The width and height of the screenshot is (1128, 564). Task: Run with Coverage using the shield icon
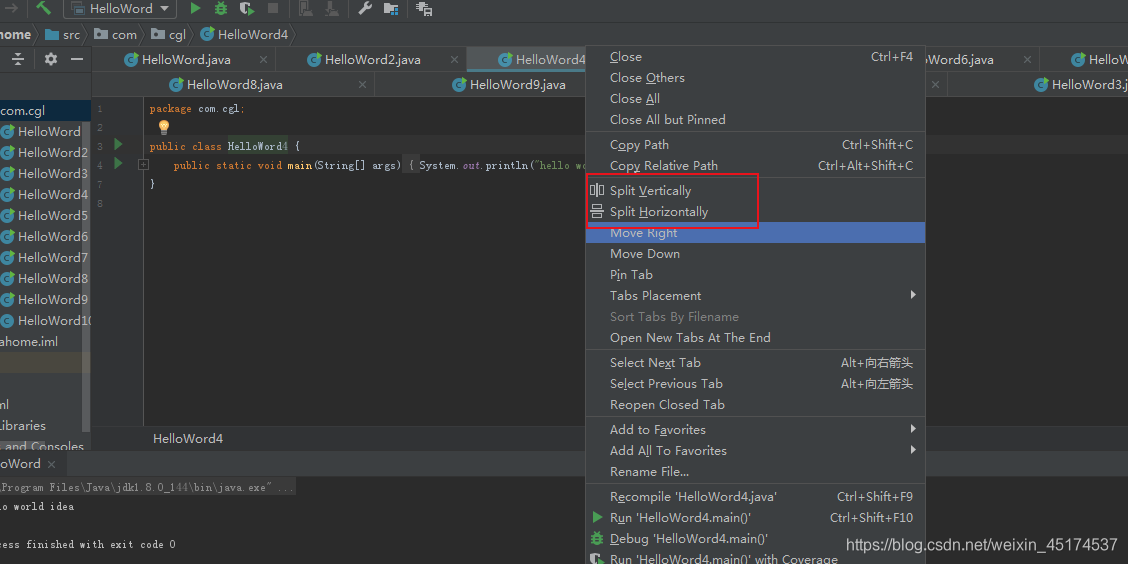pos(247,9)
